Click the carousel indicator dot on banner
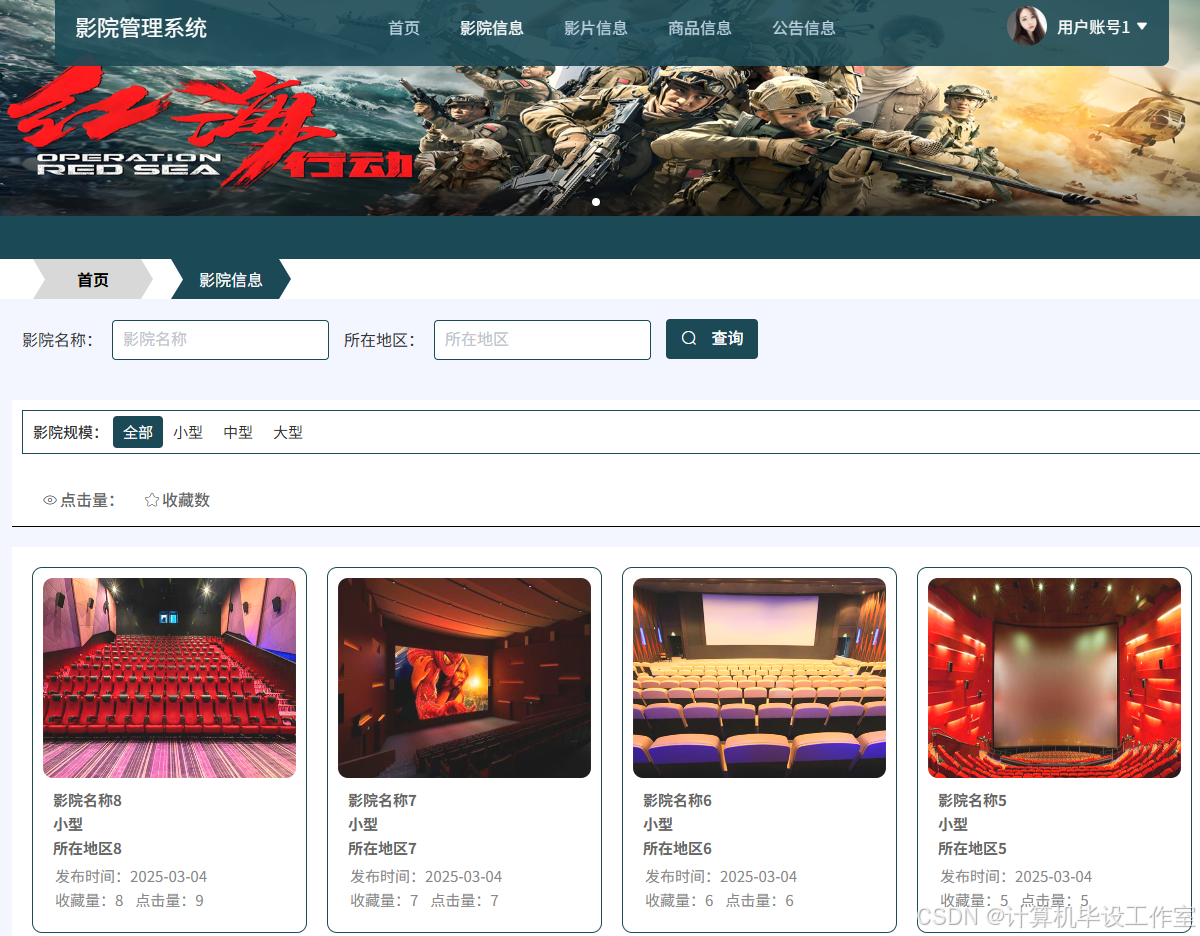Image resolution: width=1200 pixels, height=936 pixels. tap(596, 202)
